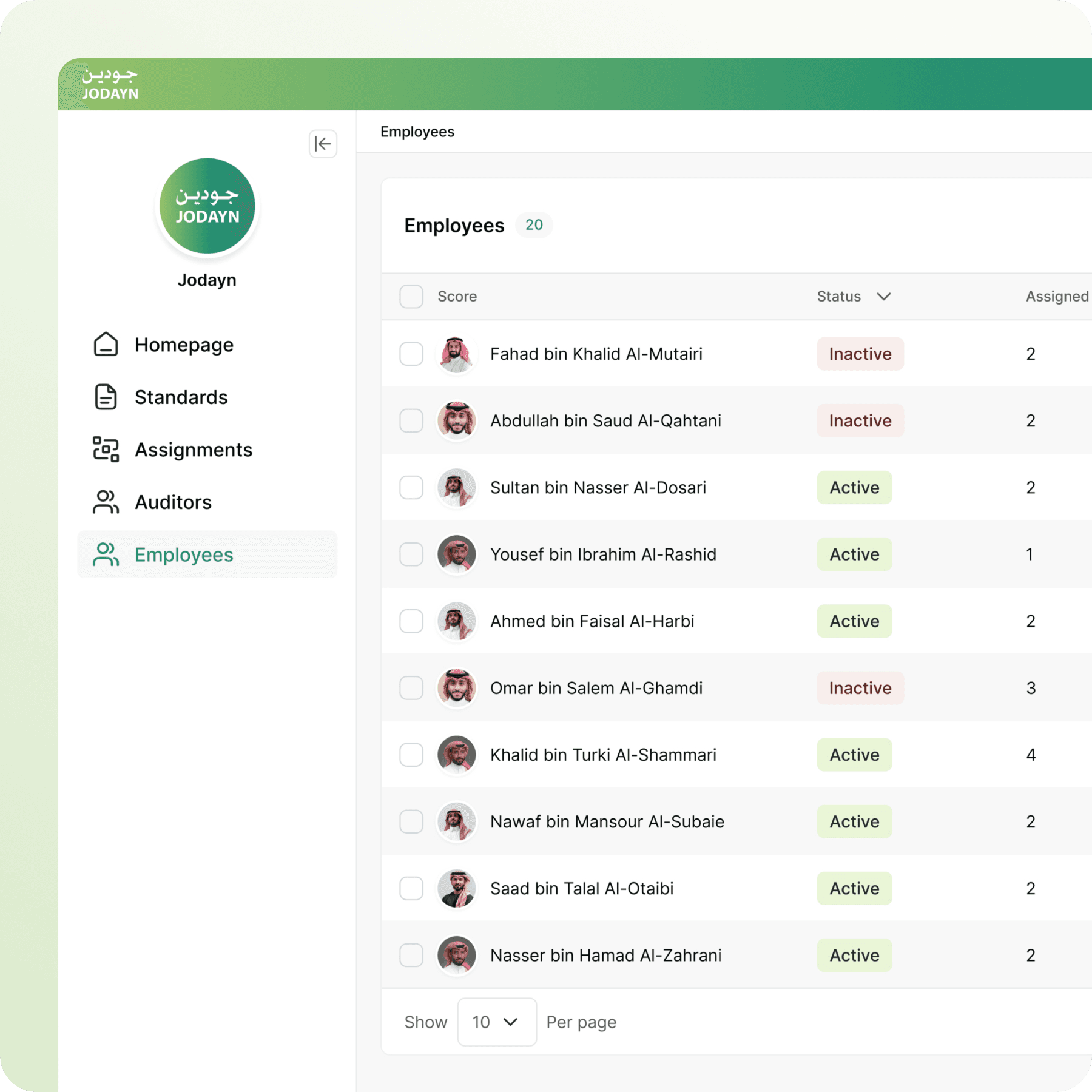The image size is (1092, 1092).
Task: Click Inactive badge for Omar bin Salem Al-Ghamdi
Action: 860,688
